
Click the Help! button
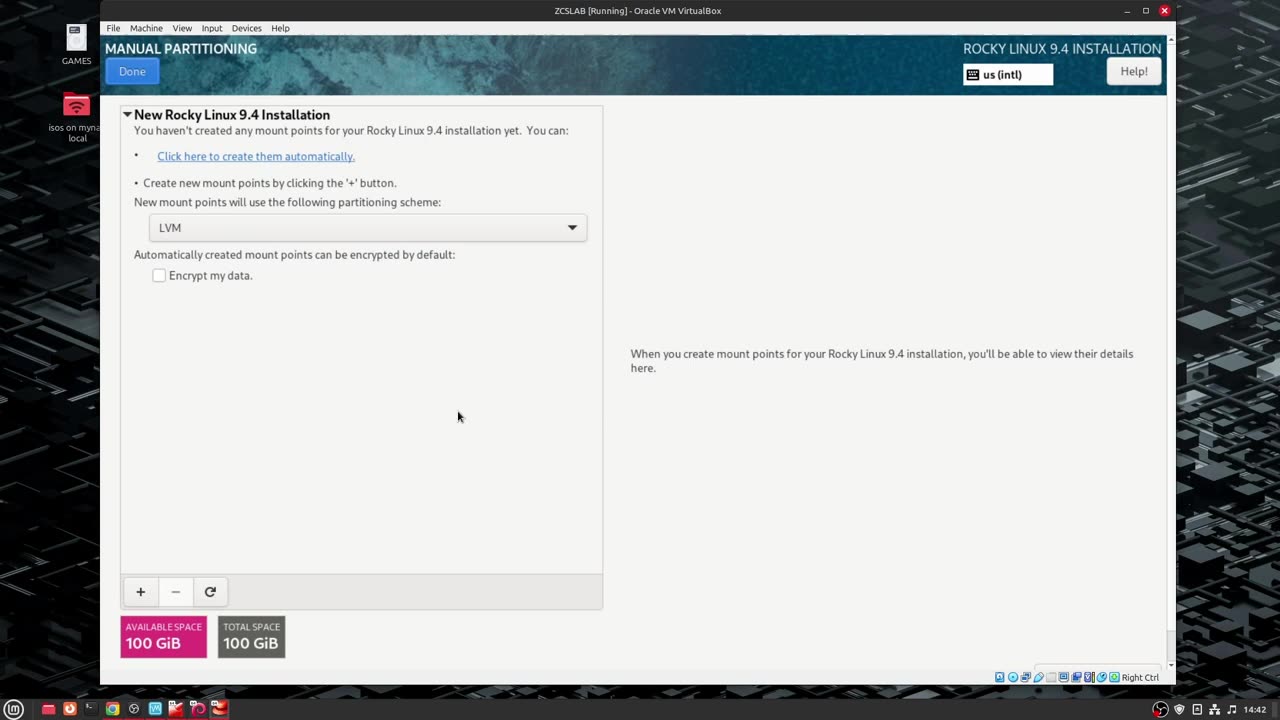[1134, 72]
